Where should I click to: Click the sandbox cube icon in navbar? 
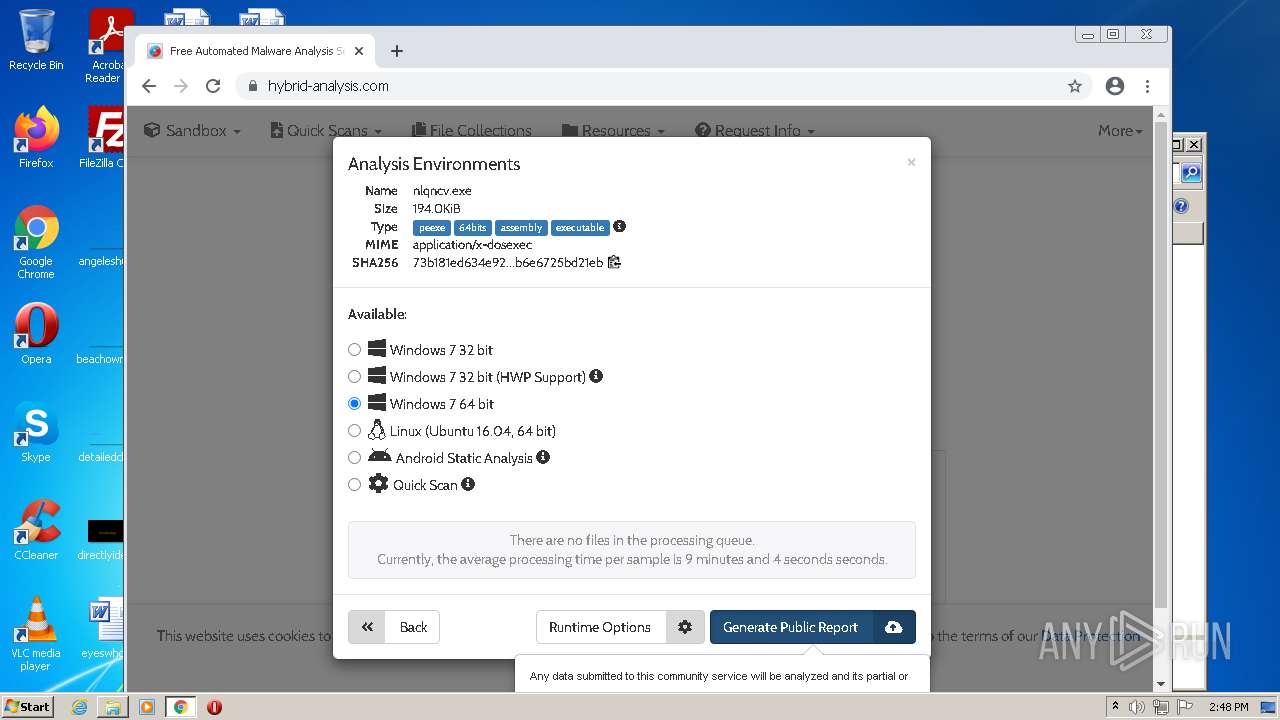click(152, 130)
